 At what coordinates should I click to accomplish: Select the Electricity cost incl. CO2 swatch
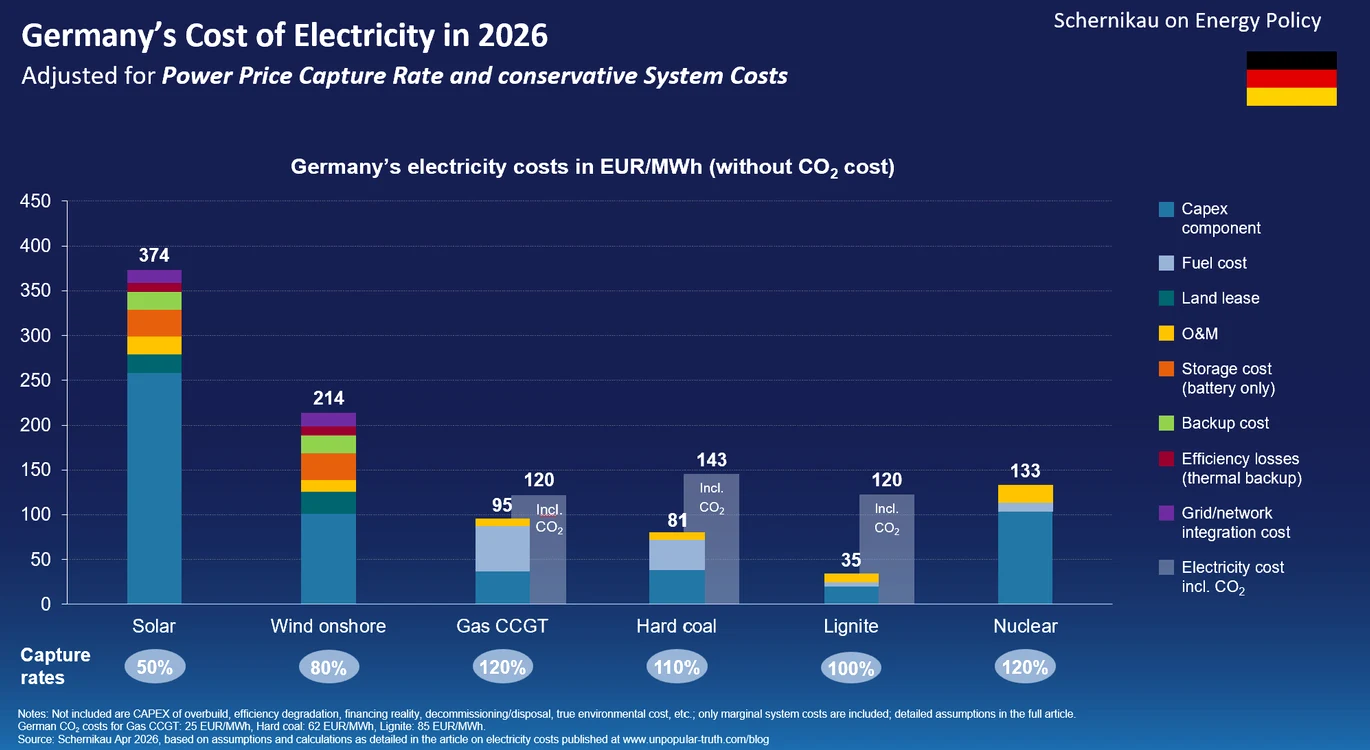1165,567
